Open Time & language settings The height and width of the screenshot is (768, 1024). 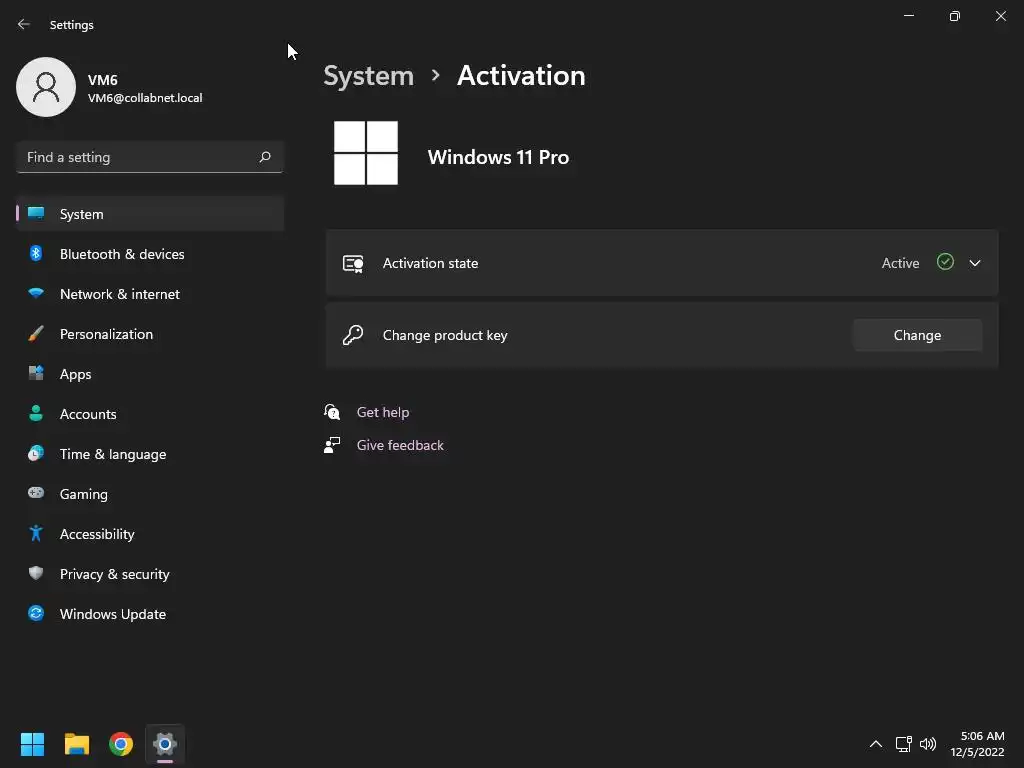pos(113,454)
